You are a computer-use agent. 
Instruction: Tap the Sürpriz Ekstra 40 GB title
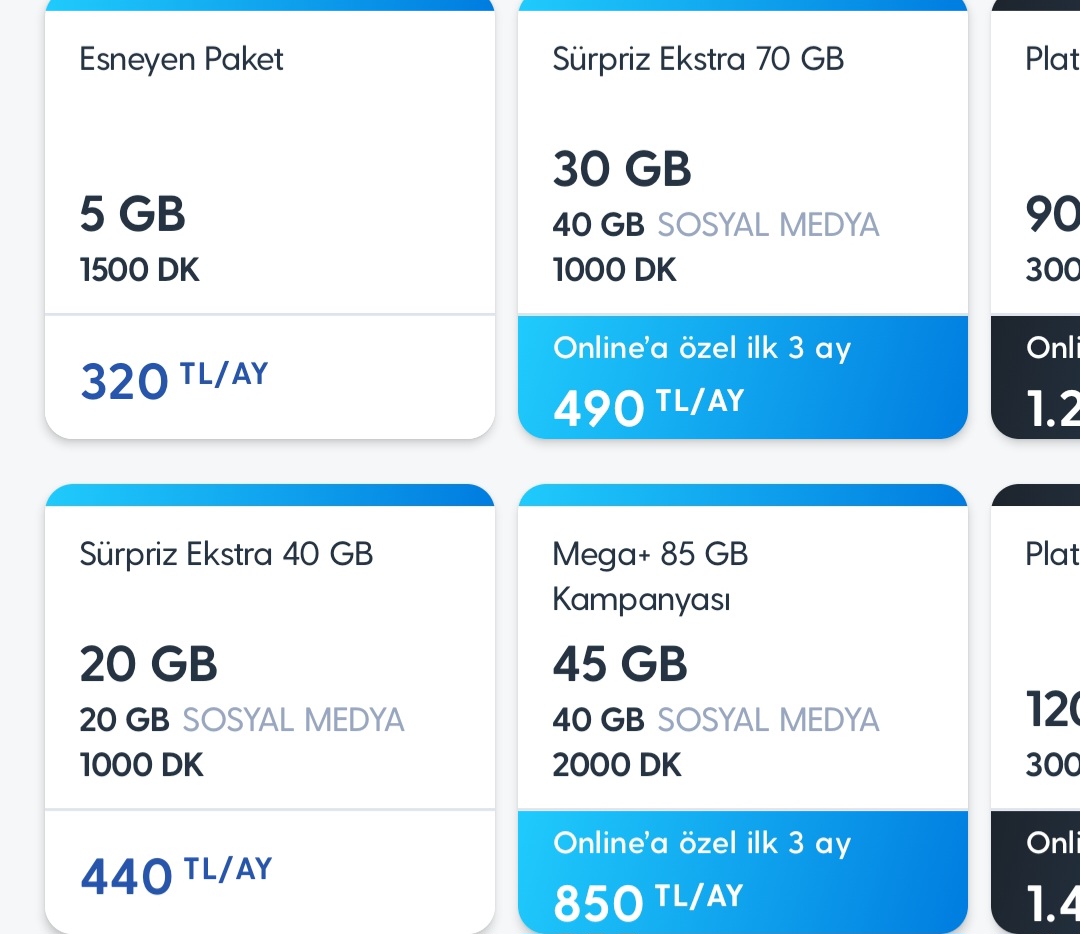tap(226, 554)
